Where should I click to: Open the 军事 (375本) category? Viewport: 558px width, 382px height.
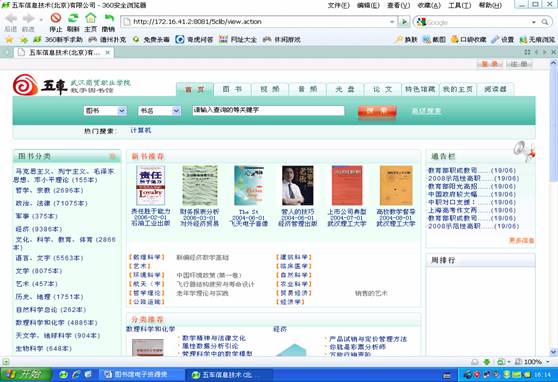tap(37, 216)
